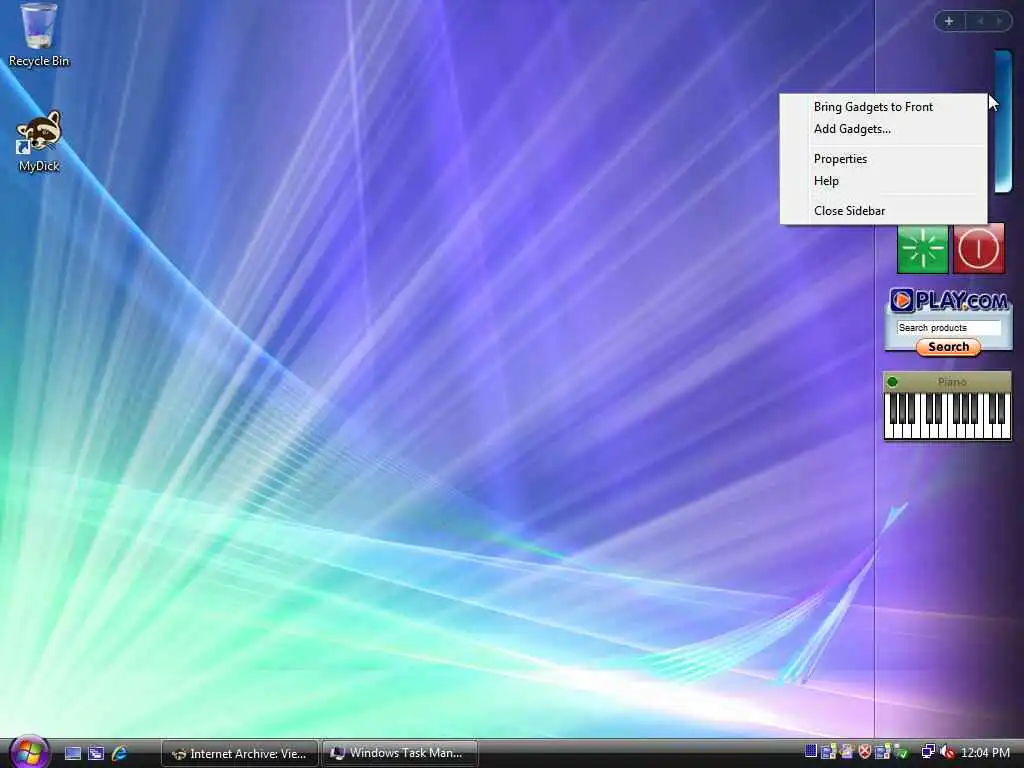Choose Bring Gadgets to Front from the context menu
Image resolution: width=1024 pixels, height=768 pixels.
[873, 106]
